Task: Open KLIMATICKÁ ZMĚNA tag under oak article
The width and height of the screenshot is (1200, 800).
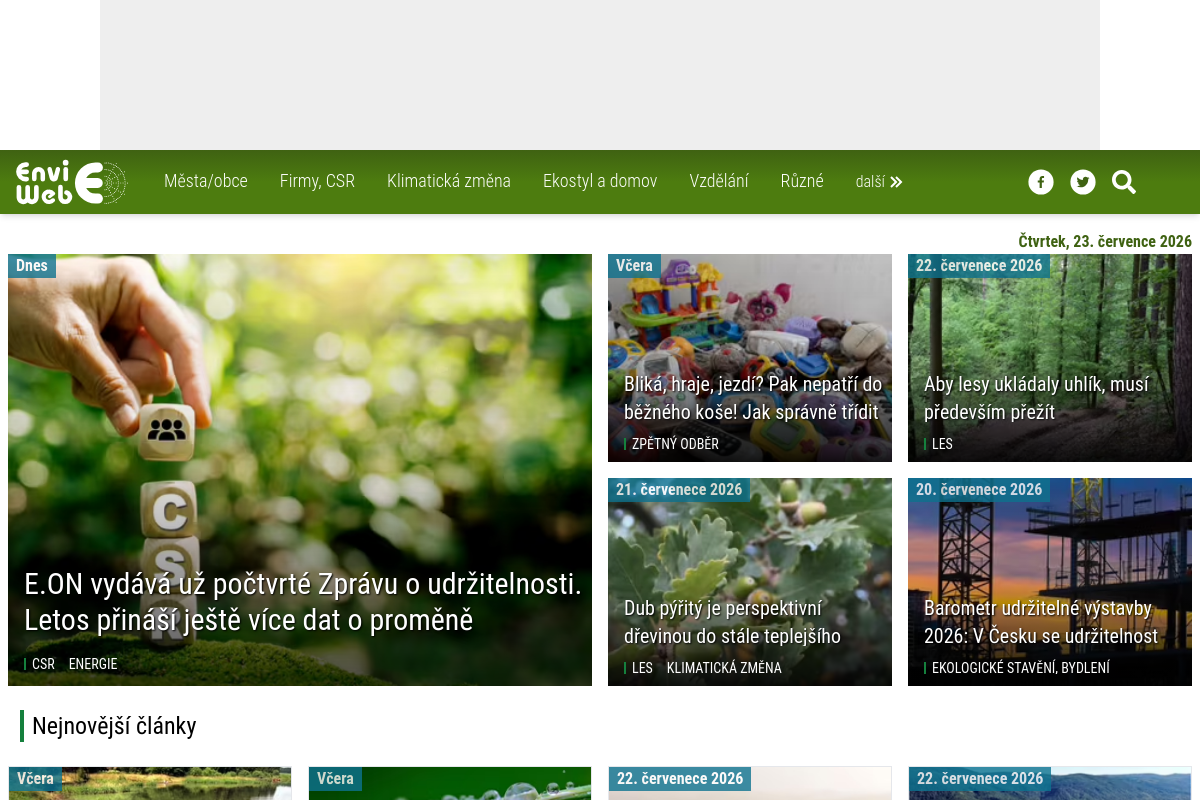Action: coord(724,668)
